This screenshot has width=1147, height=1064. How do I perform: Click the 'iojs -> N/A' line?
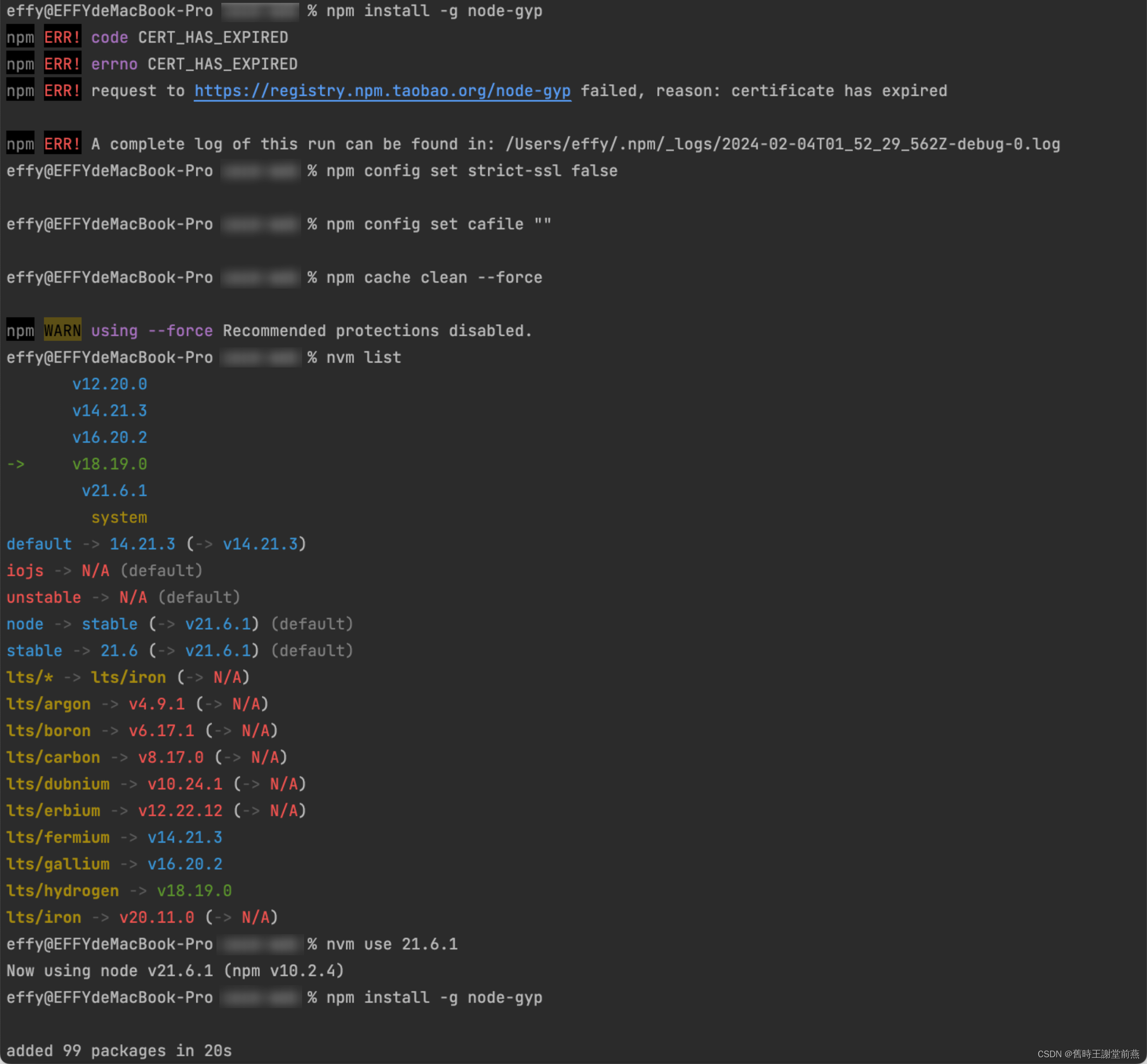click(x=104, y=570)
